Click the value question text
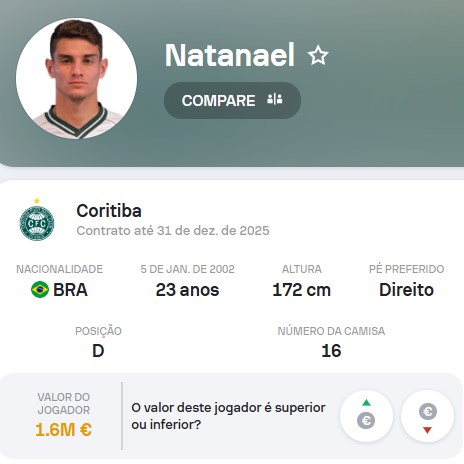Screen dimensions: 464x464 coord(228,416)
